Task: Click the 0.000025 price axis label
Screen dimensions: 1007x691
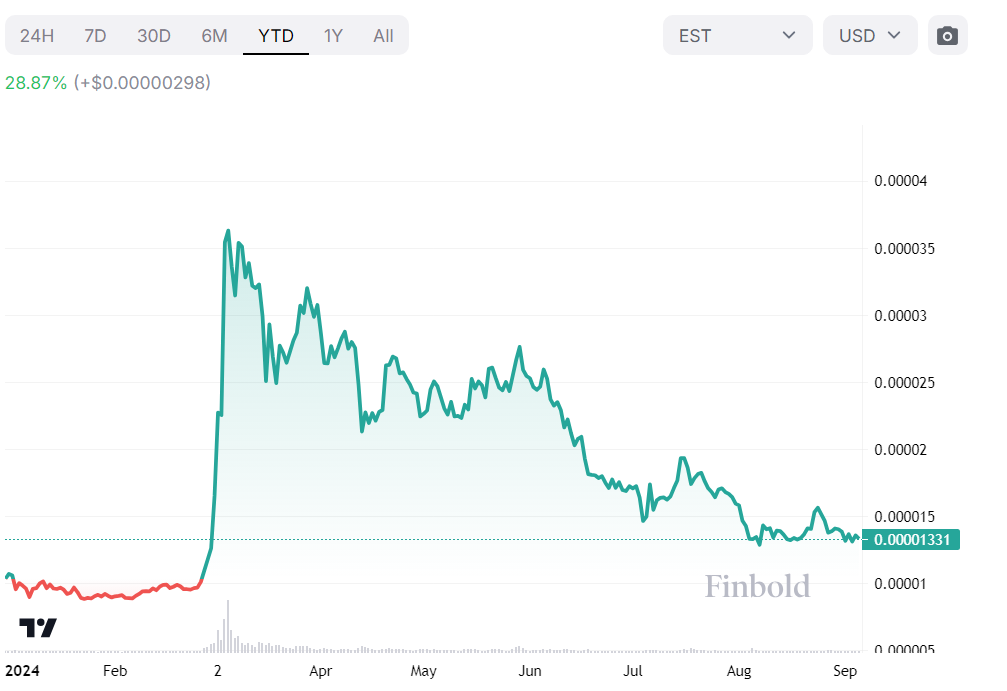Action: click(x=904, y=383)
